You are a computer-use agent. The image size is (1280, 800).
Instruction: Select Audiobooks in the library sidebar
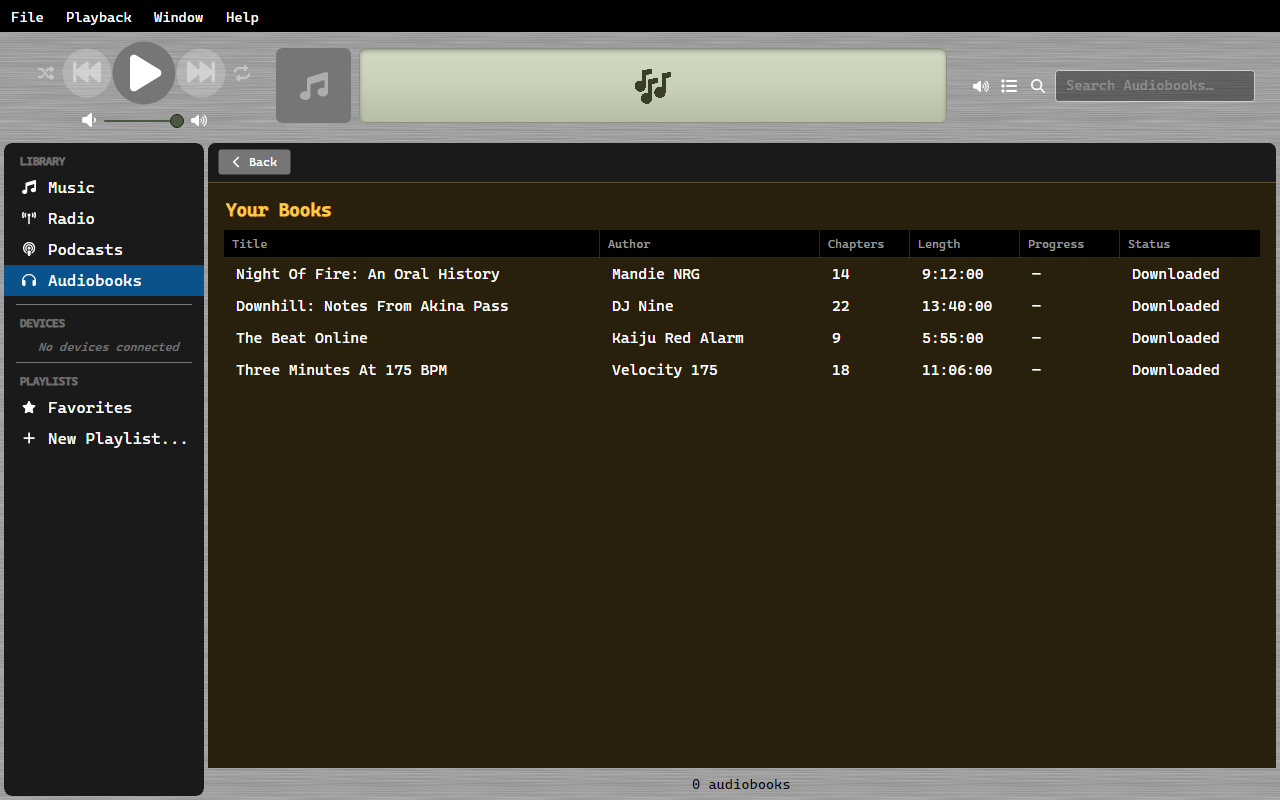(104, 281)
